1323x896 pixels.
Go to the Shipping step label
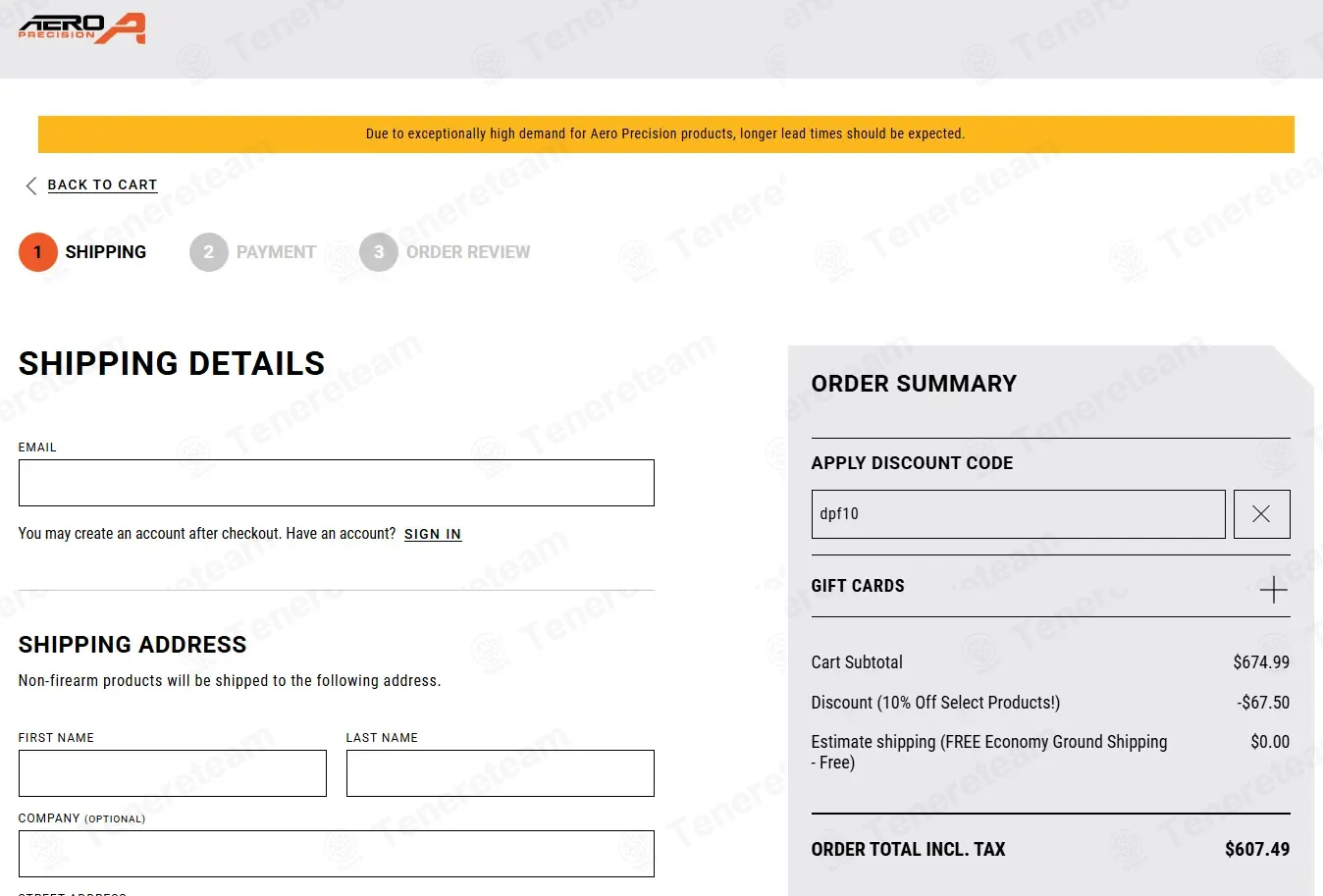(106, 252)
